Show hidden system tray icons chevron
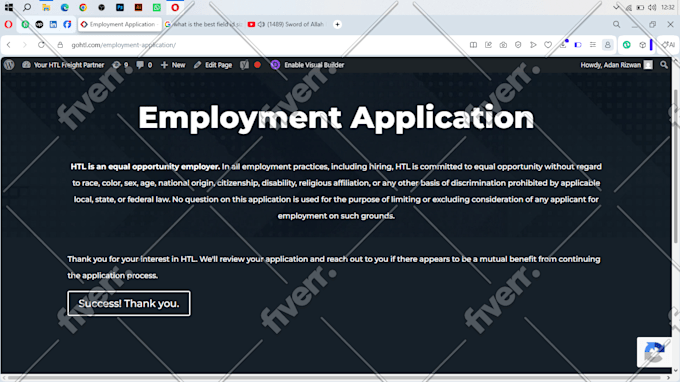680x382 pixels. click(x=616, y=7)
